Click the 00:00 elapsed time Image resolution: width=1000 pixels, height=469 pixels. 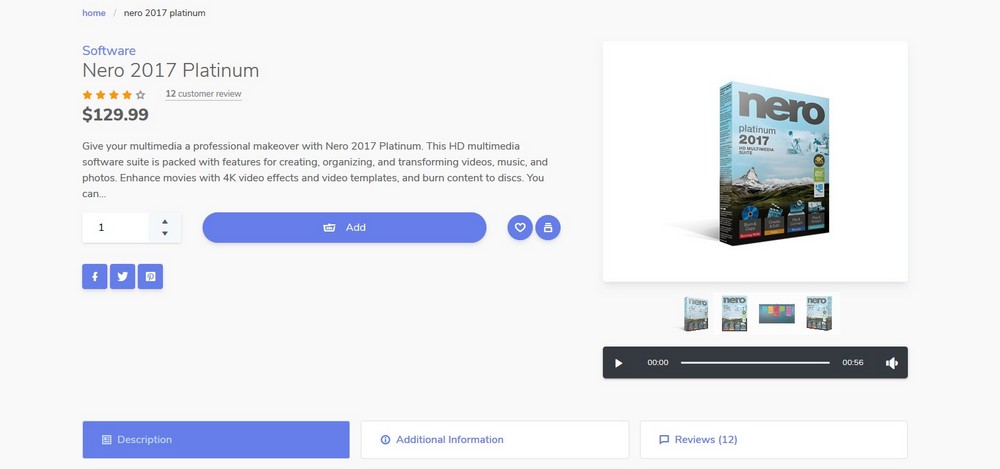click(x=658, y=362)
